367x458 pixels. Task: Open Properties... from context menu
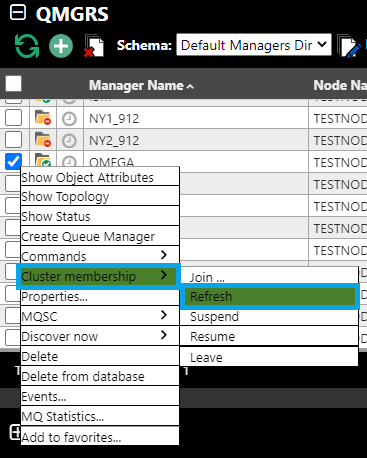pyautogui.click(x=100, y=297)
